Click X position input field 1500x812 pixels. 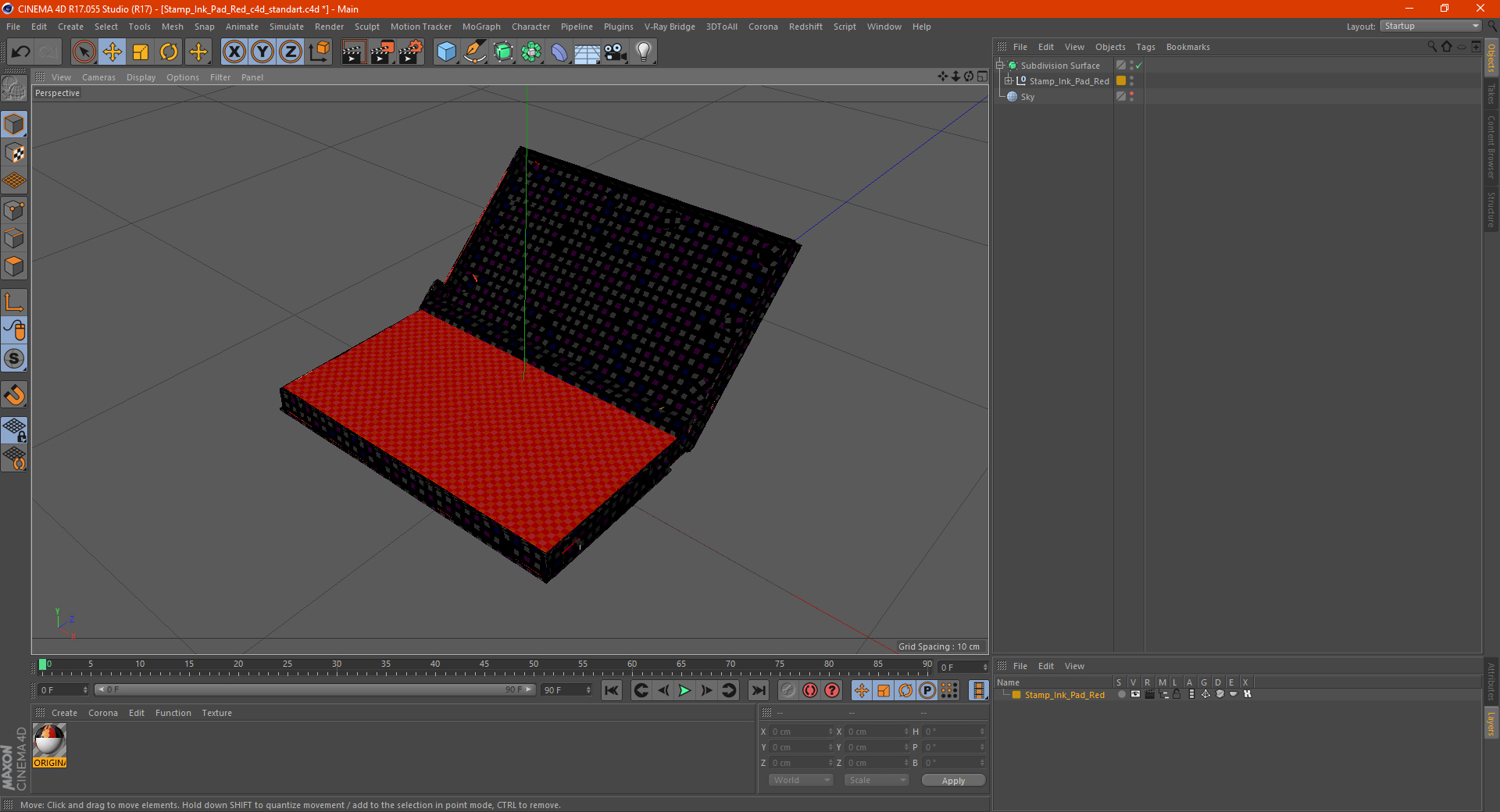pos(802,732)
